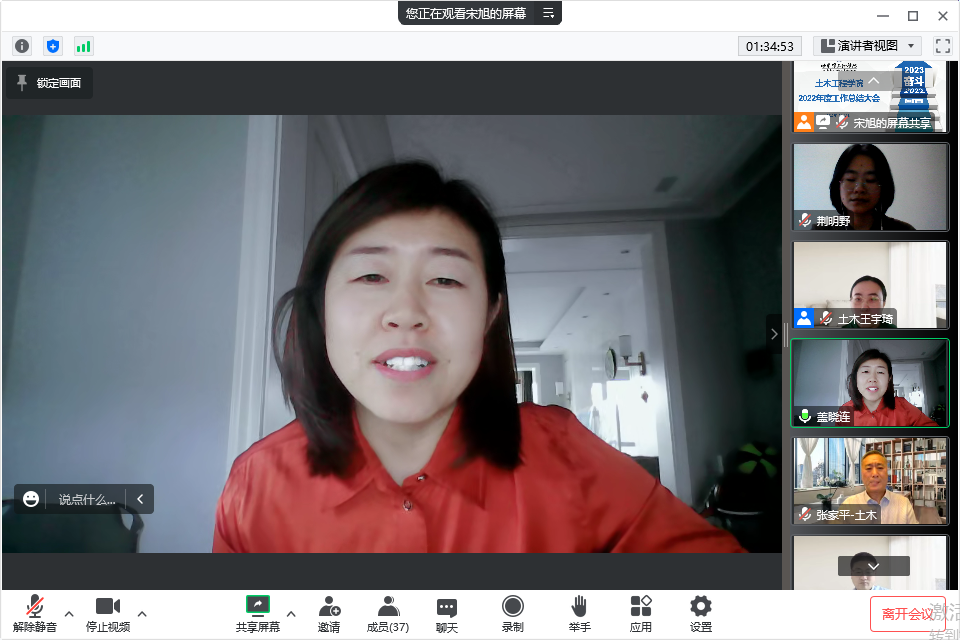The width and height of the screenshot is (960, 640).
Task: Open the 邀请 invite icon
Action: (329, 613)
